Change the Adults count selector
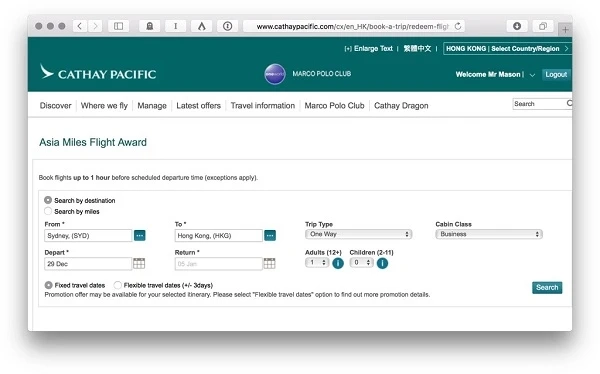The width and height of the screenshot is (600, 374). click(317, 263)
